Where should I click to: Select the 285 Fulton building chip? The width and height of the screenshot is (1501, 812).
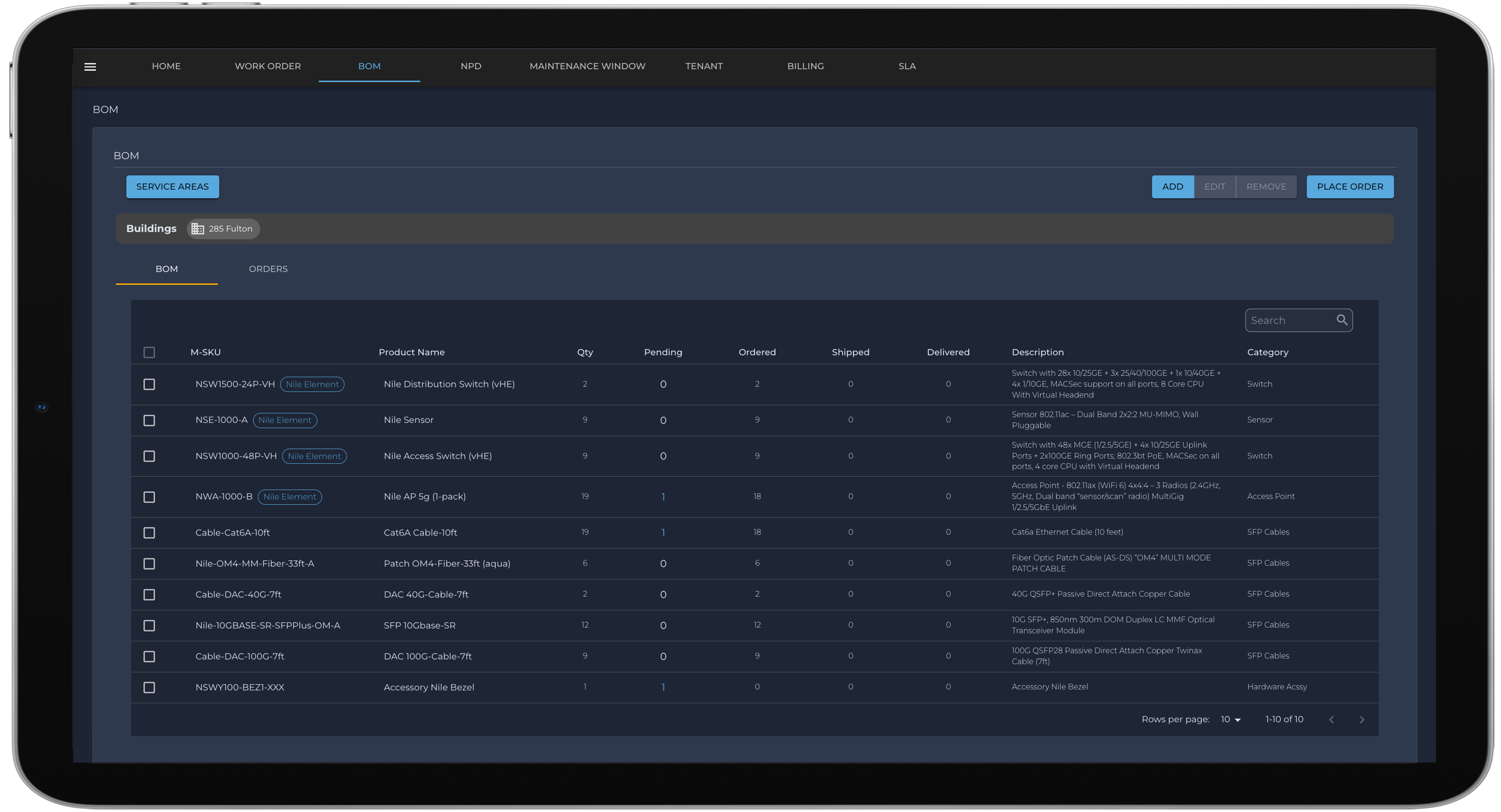[x=223, y=228]
